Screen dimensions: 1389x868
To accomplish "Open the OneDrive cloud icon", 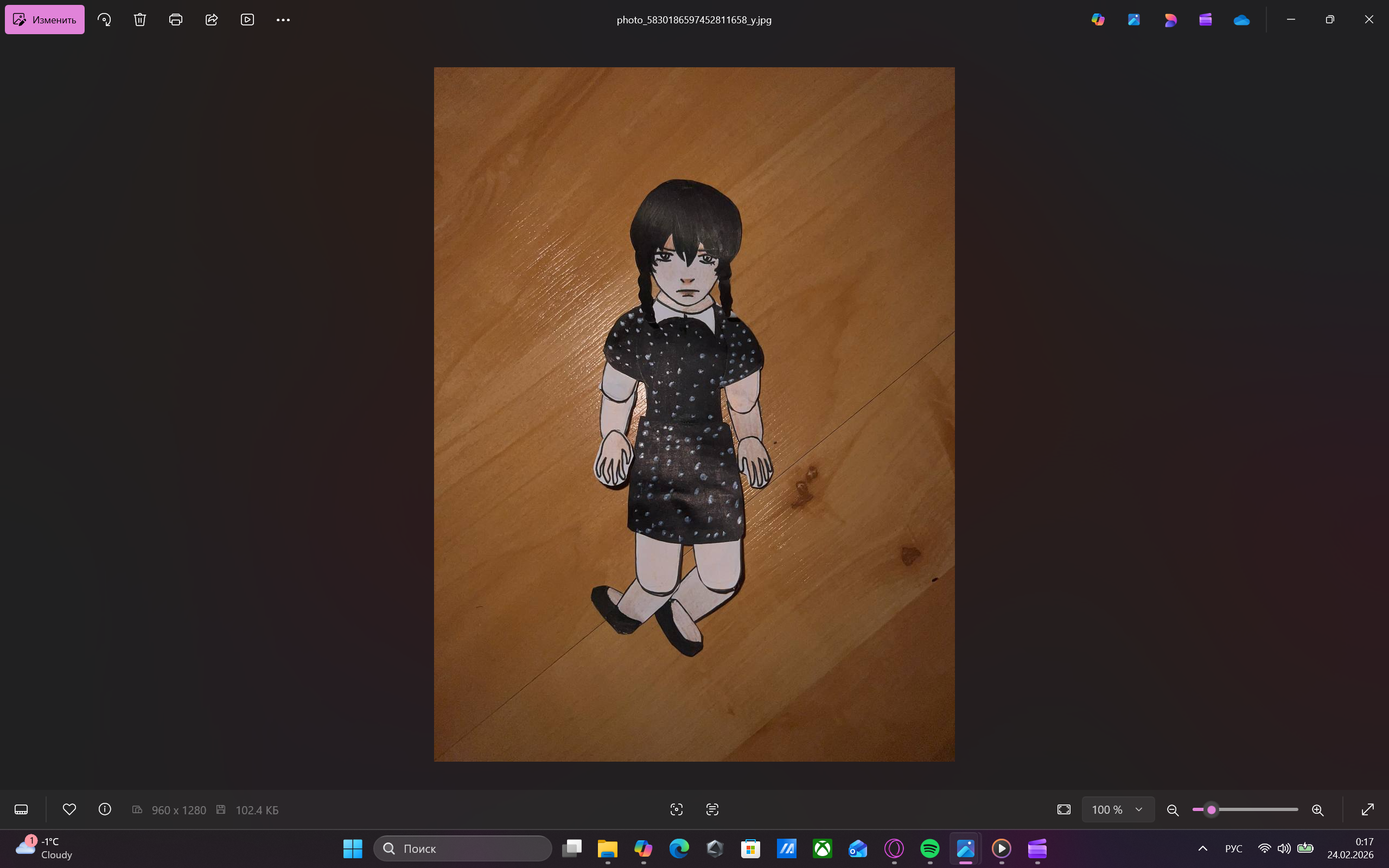I will pos(1241,20).
